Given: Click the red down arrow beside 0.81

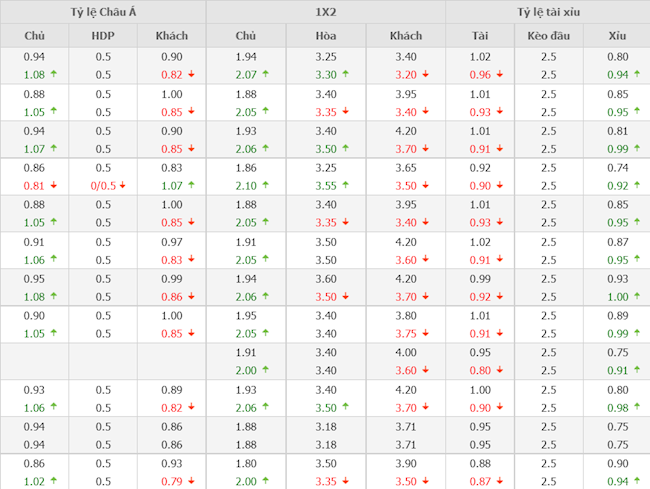Looking at the screenshot, I should coord(53,186).
